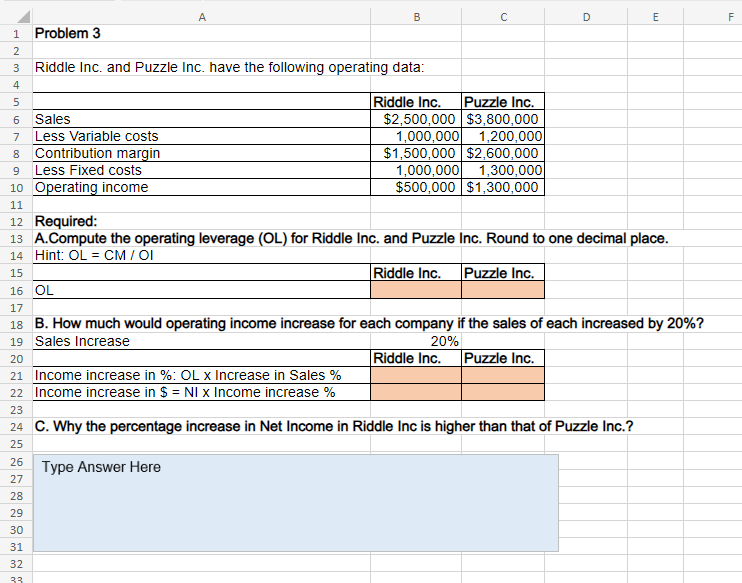Click 'Less Variable costs' label
The height and width of the screenshot is (583, 742).
point(97,136)
